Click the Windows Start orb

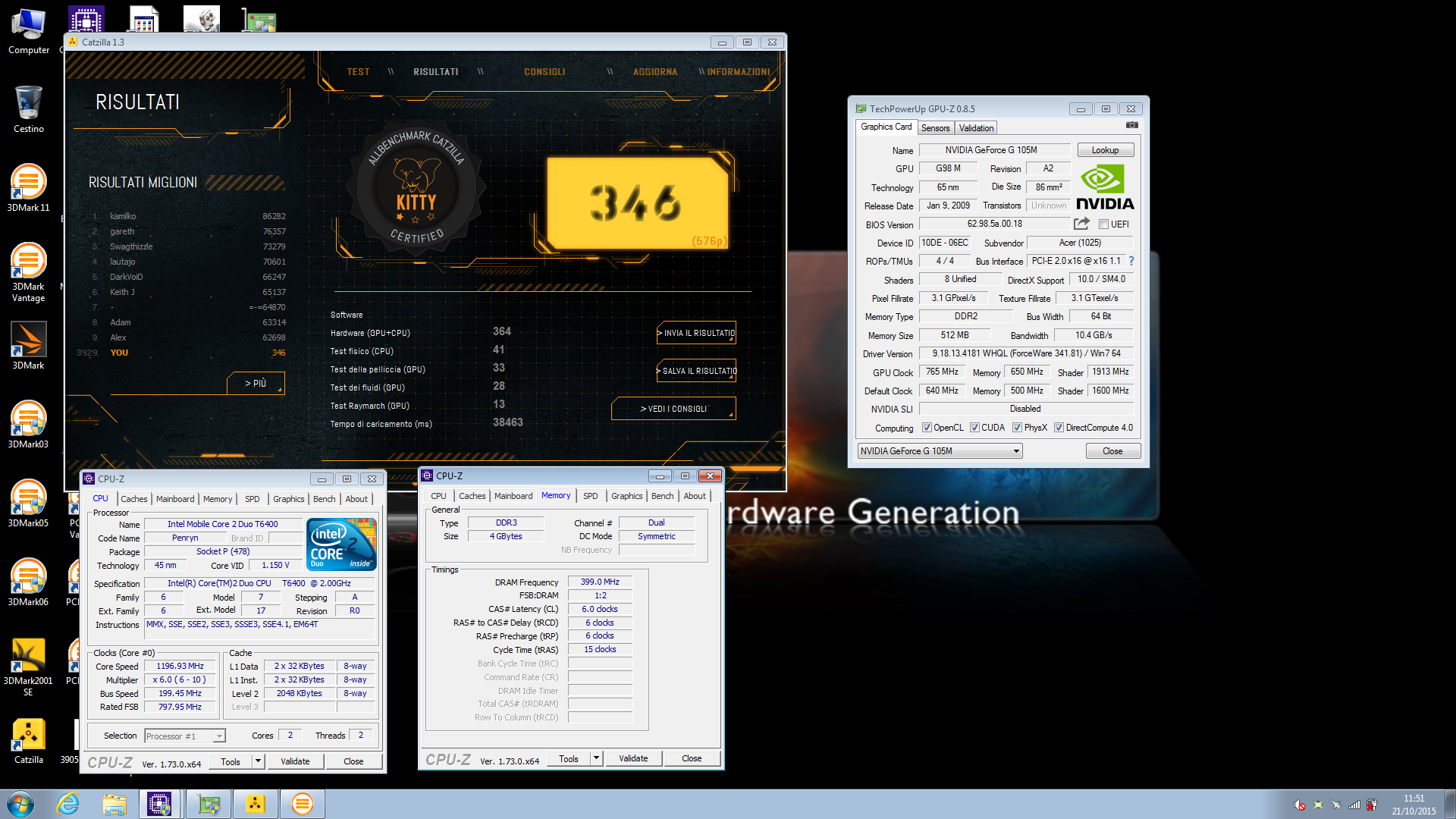point(20,804)
